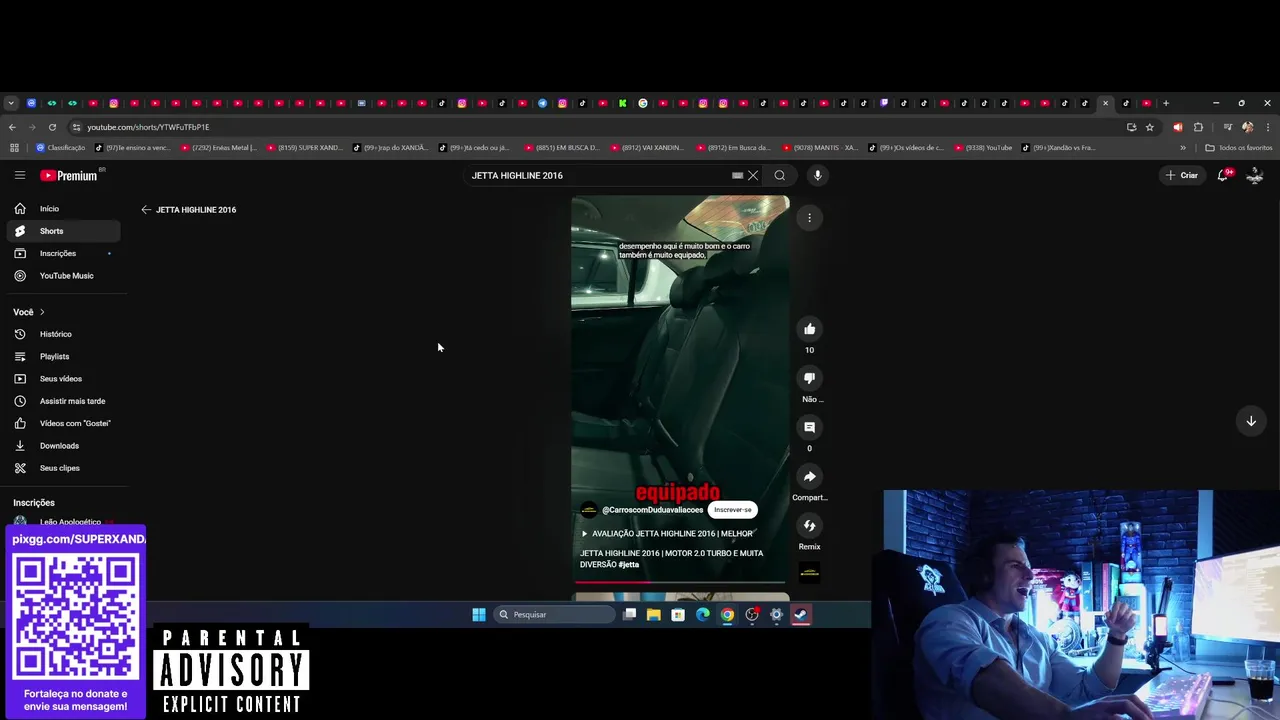
Task: Open the Short's three-dot options menu
Action: [809, 218]
